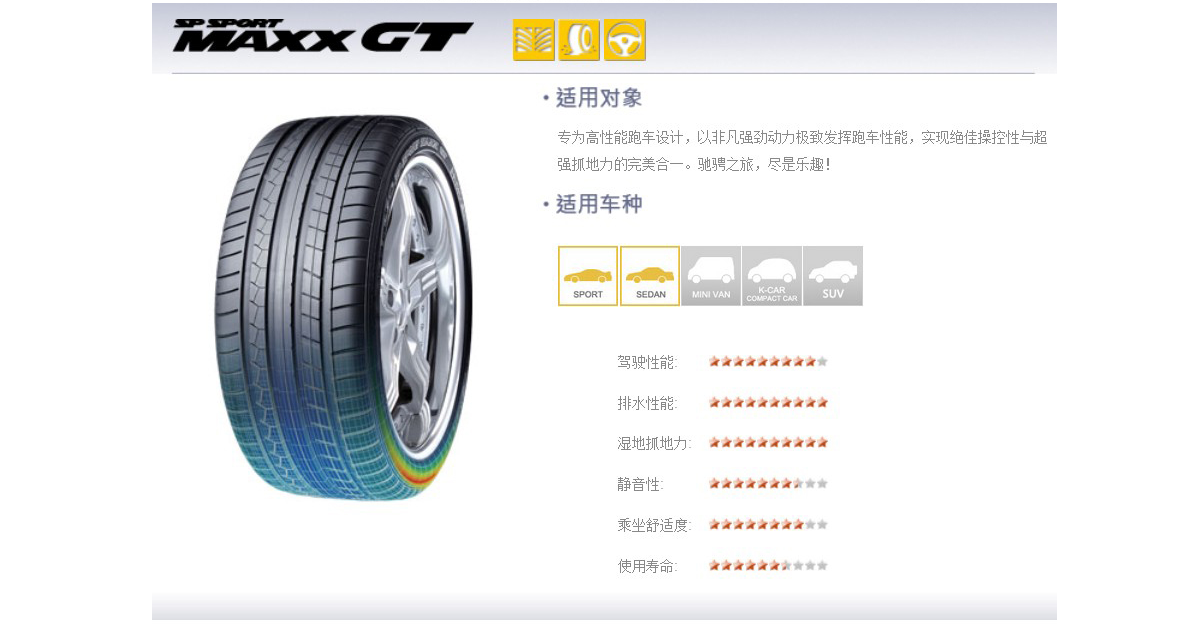
Task: Click the 静音性 star rating
Action: tap(768, 484)
